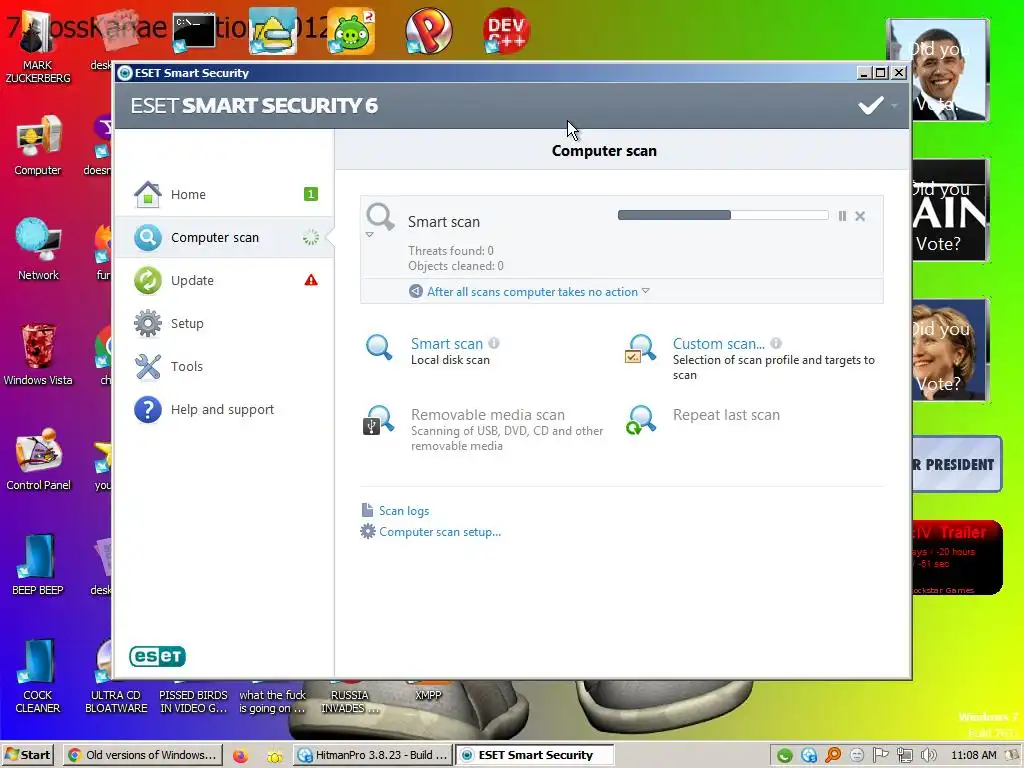The width and height of the screenshot is (1024, 768).
Task: Click the green notification badge next to Home
Action: pyautogui.click(x=311, y=194)
